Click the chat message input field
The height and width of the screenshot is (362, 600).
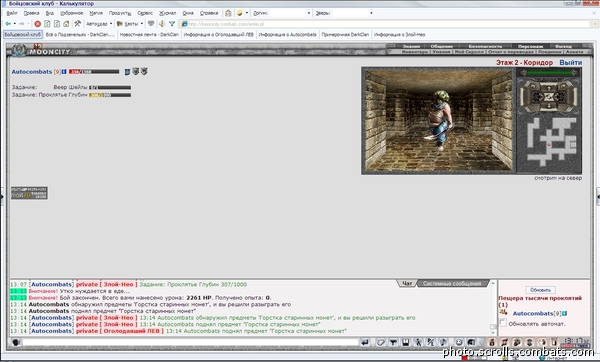tap(190, 342)
